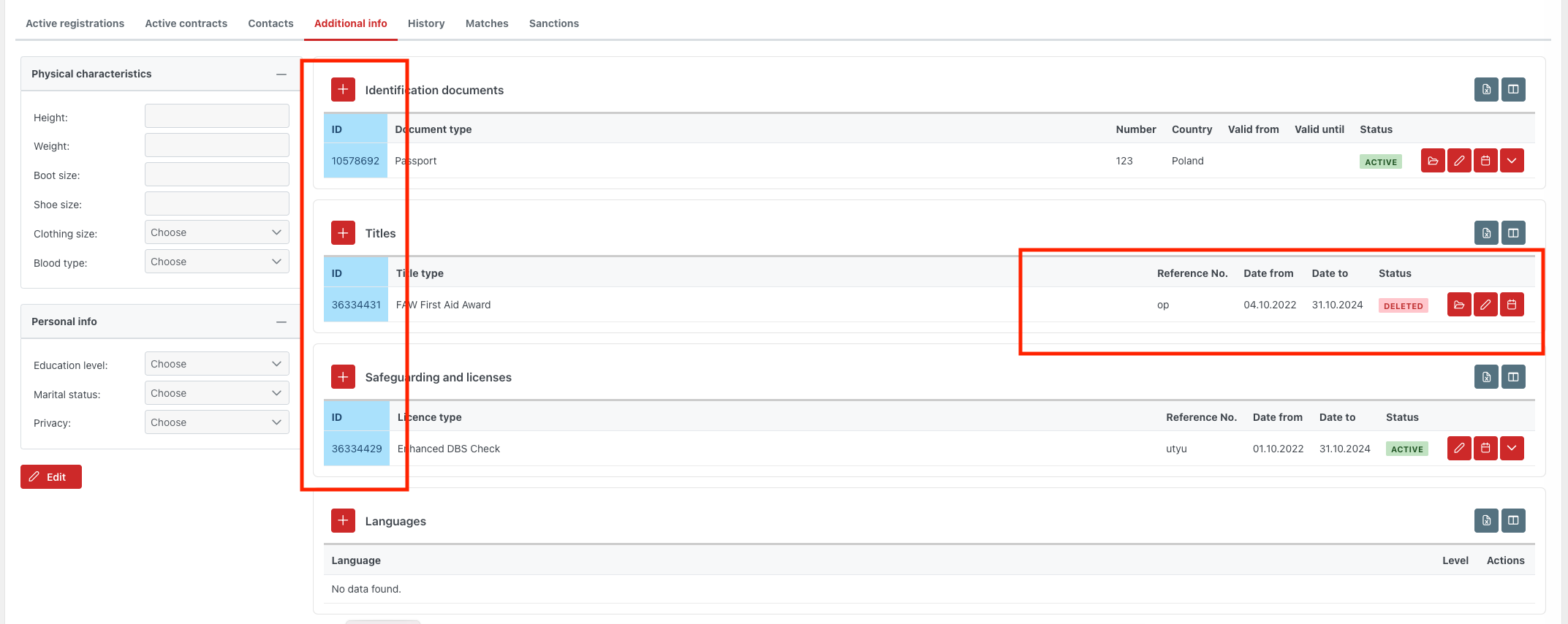Edit the FAW First Aid Award title
Viewport: 1568px width, 624px height.
1485,305
